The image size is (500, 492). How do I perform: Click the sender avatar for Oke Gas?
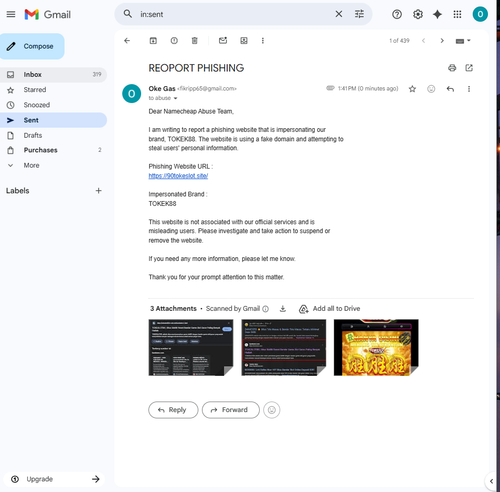coord(132,94)
